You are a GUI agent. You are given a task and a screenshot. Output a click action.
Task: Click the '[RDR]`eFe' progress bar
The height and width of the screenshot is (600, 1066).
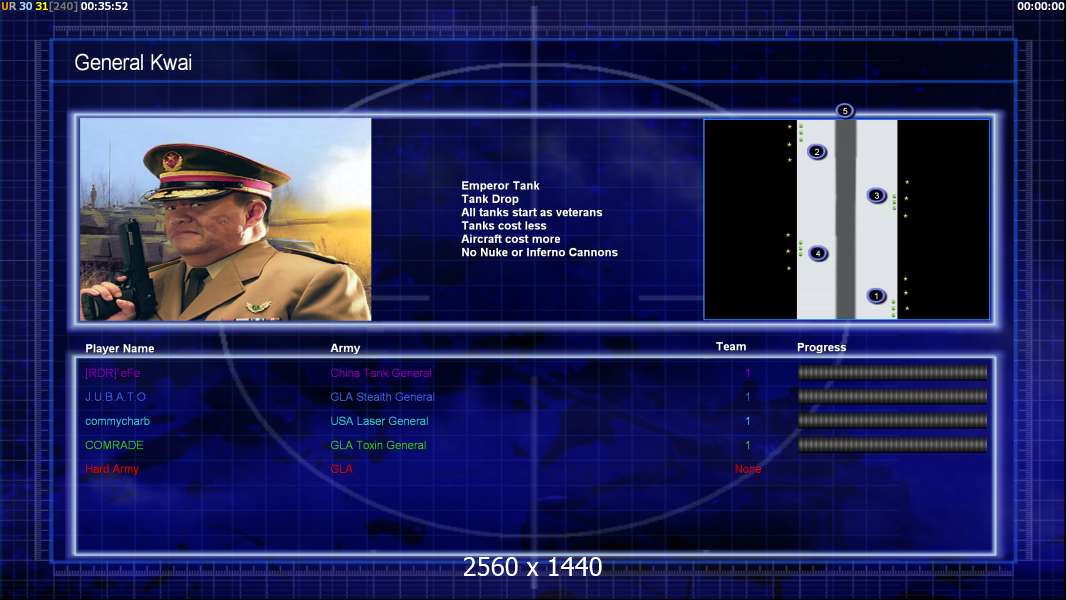(x=892, y=372)
